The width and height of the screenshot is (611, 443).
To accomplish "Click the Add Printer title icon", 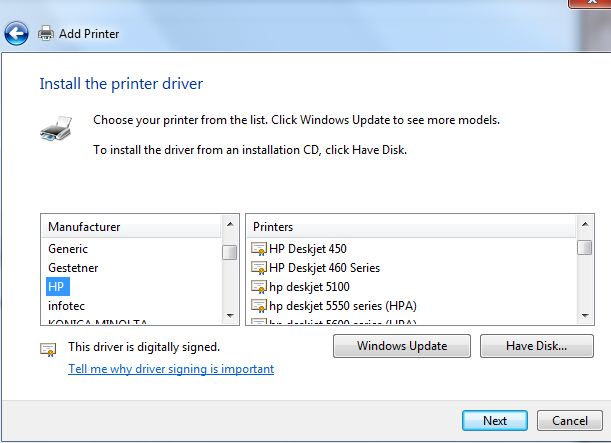I will tap(46, 34).
